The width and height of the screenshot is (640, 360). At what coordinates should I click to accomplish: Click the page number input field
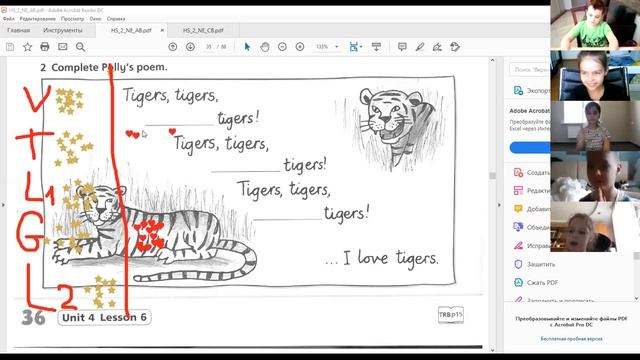tap(209, 47)
